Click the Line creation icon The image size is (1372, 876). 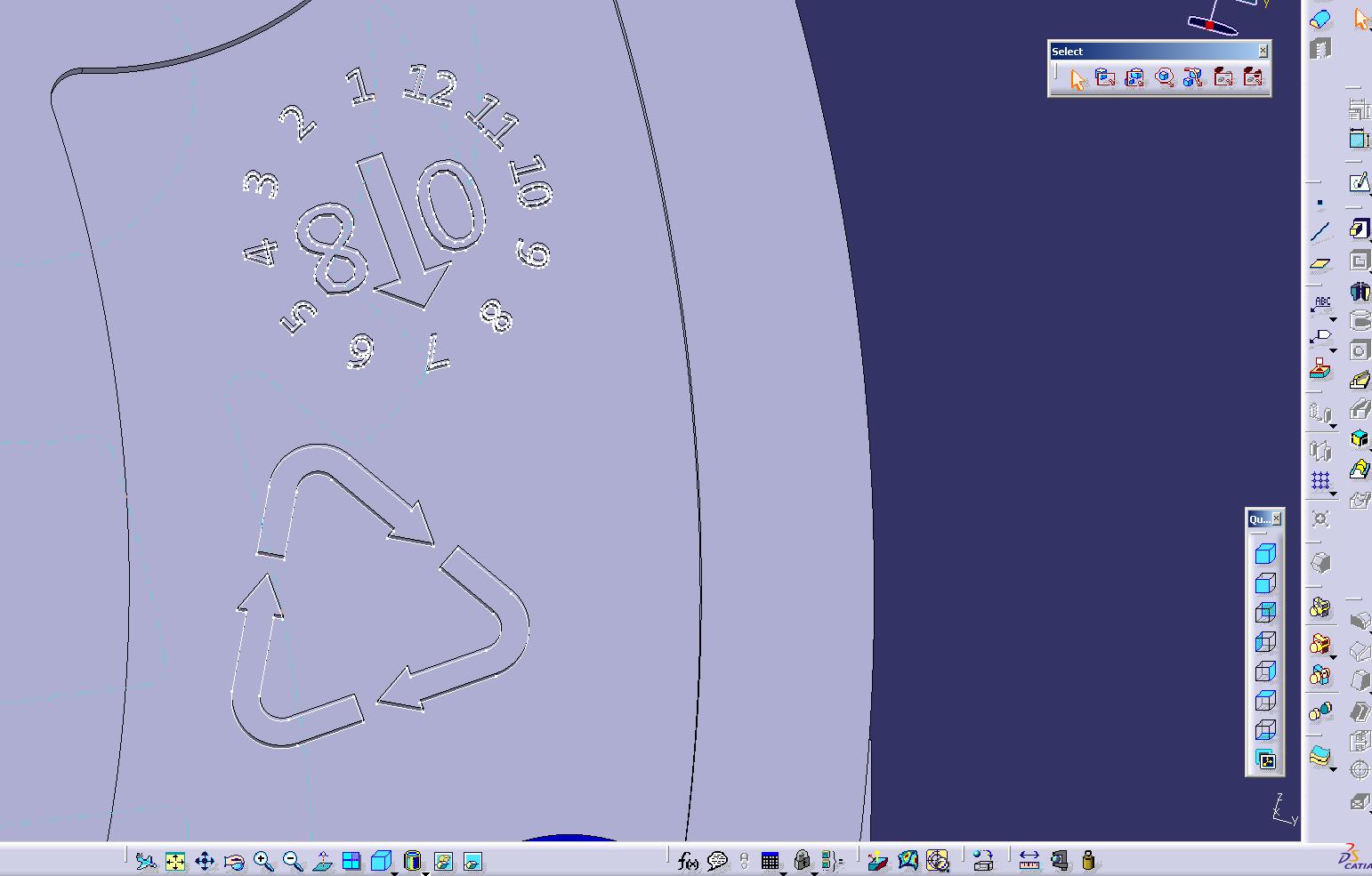point(1320,233)
